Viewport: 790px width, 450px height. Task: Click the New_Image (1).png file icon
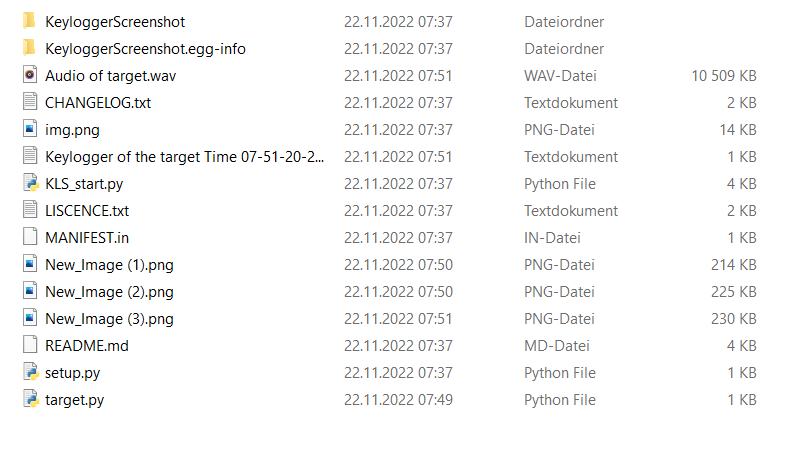[30, 264]
